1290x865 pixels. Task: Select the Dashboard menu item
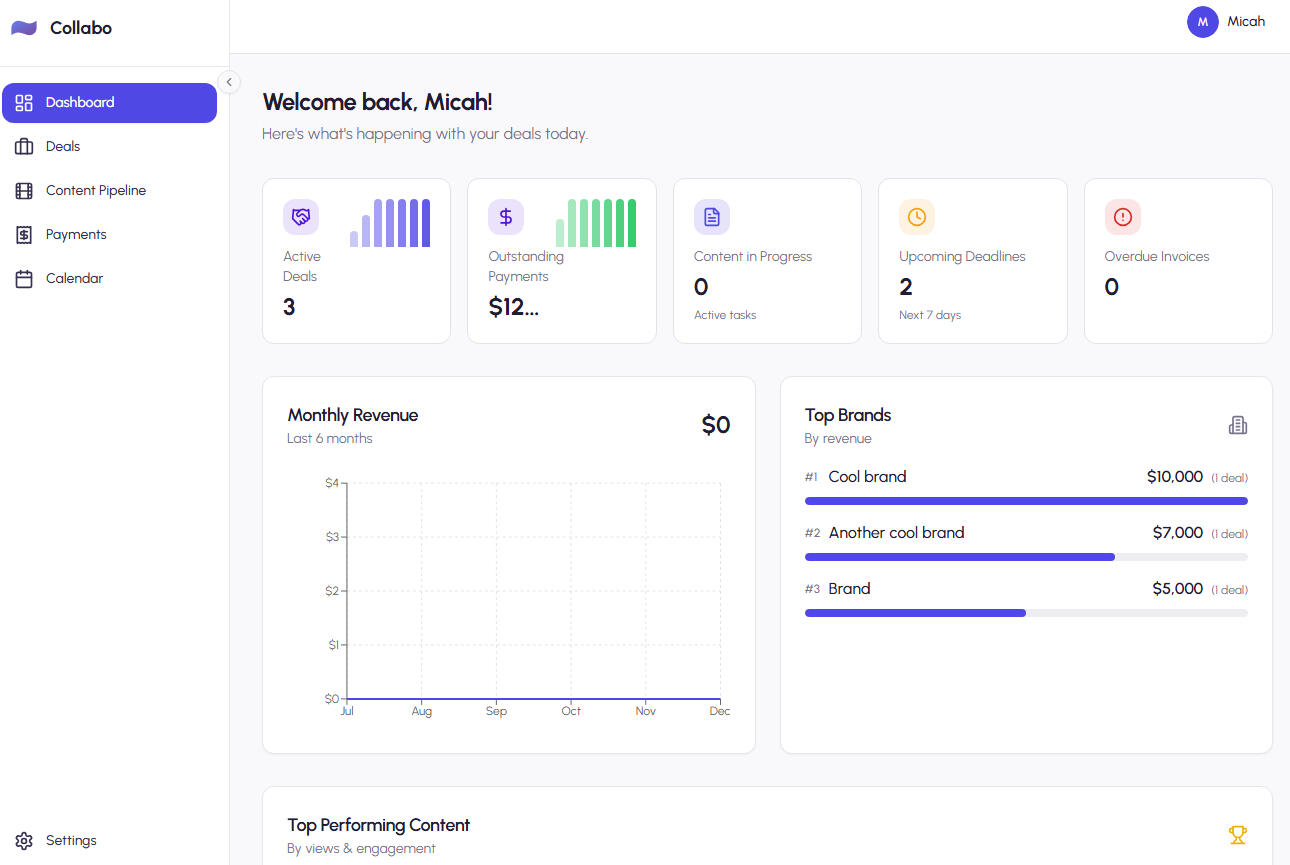click(x=109, y=102)
